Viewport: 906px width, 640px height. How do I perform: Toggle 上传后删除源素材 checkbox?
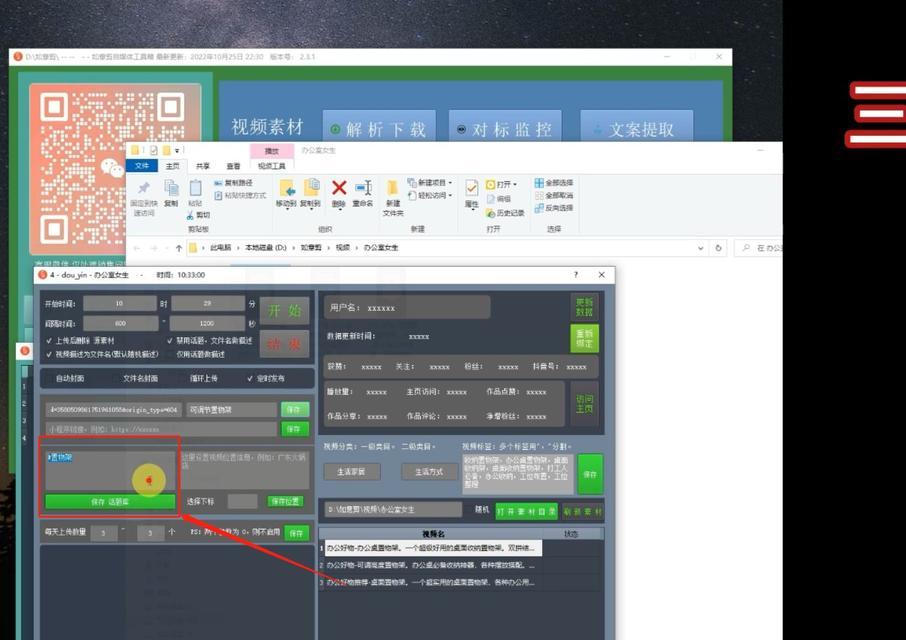pyautogui.click(x=49, y=341)
